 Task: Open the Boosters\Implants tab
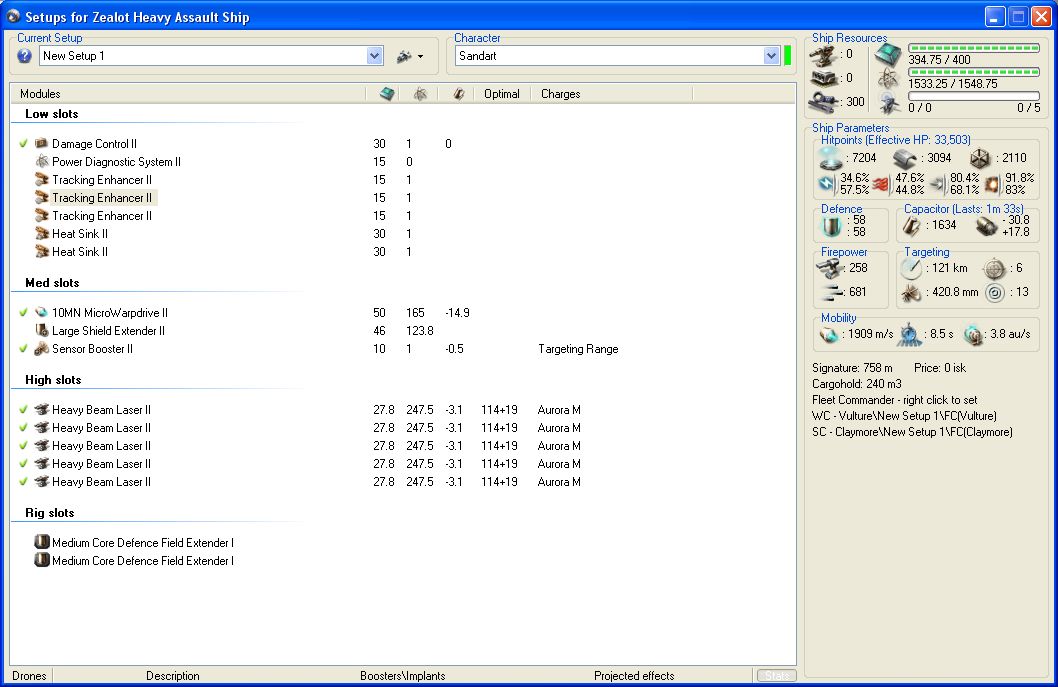point(403,676)
